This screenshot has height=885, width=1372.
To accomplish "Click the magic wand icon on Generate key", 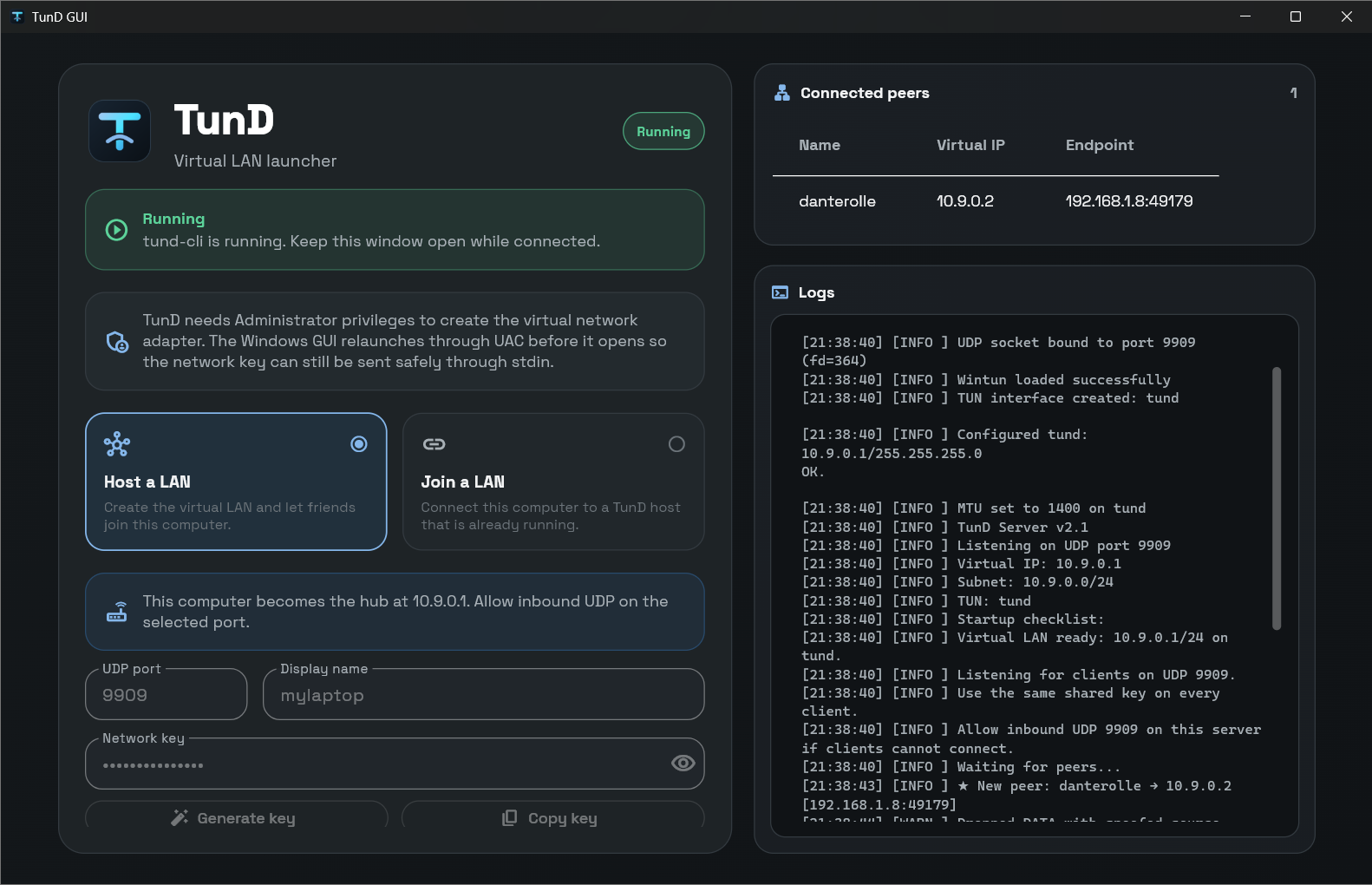I will point(180,817).
